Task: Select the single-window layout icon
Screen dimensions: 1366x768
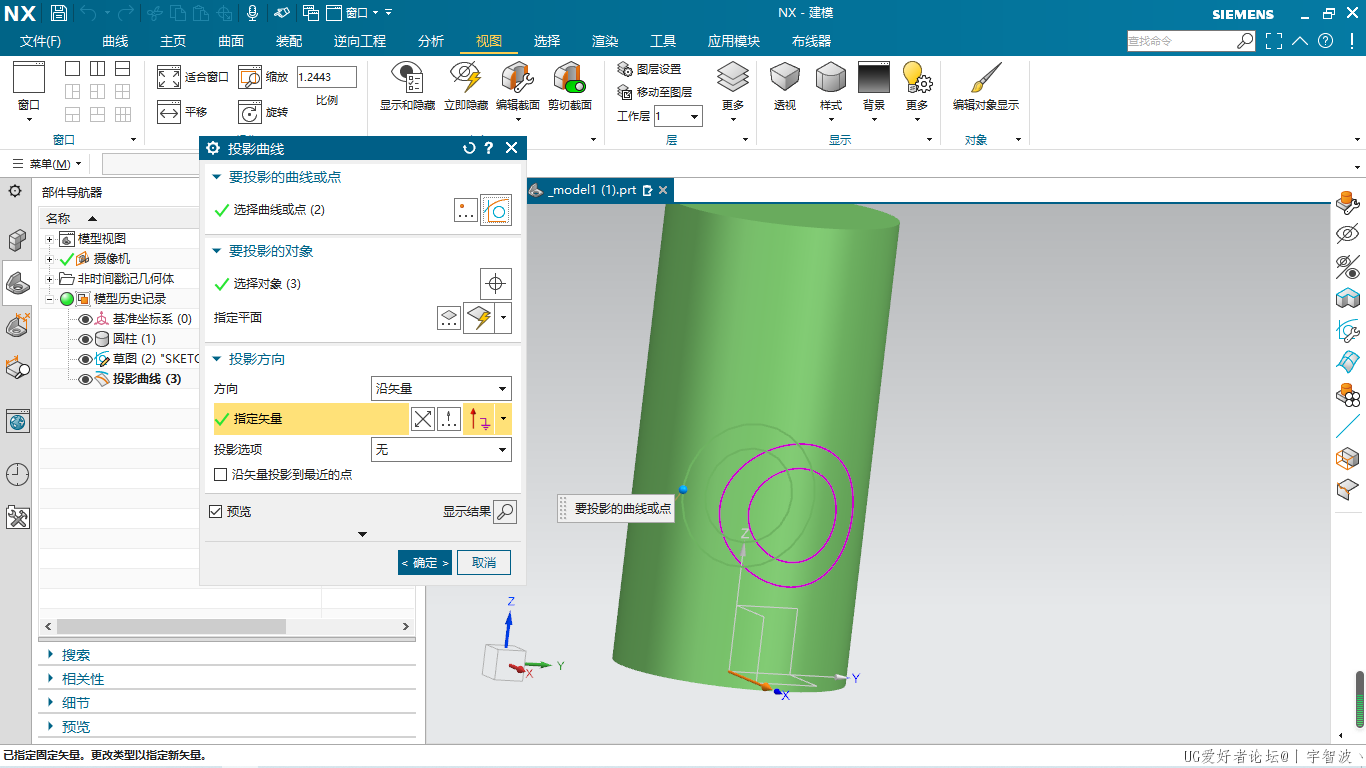Action: 72,69
